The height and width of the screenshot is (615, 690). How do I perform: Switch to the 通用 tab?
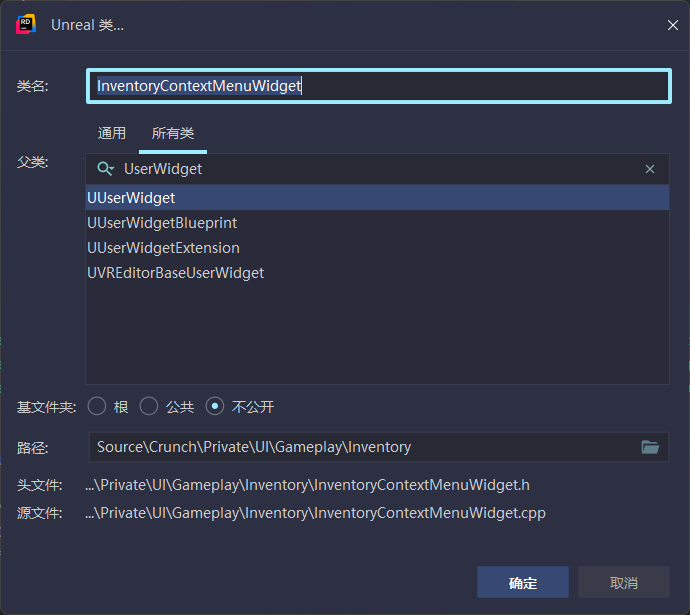(112, 133)
